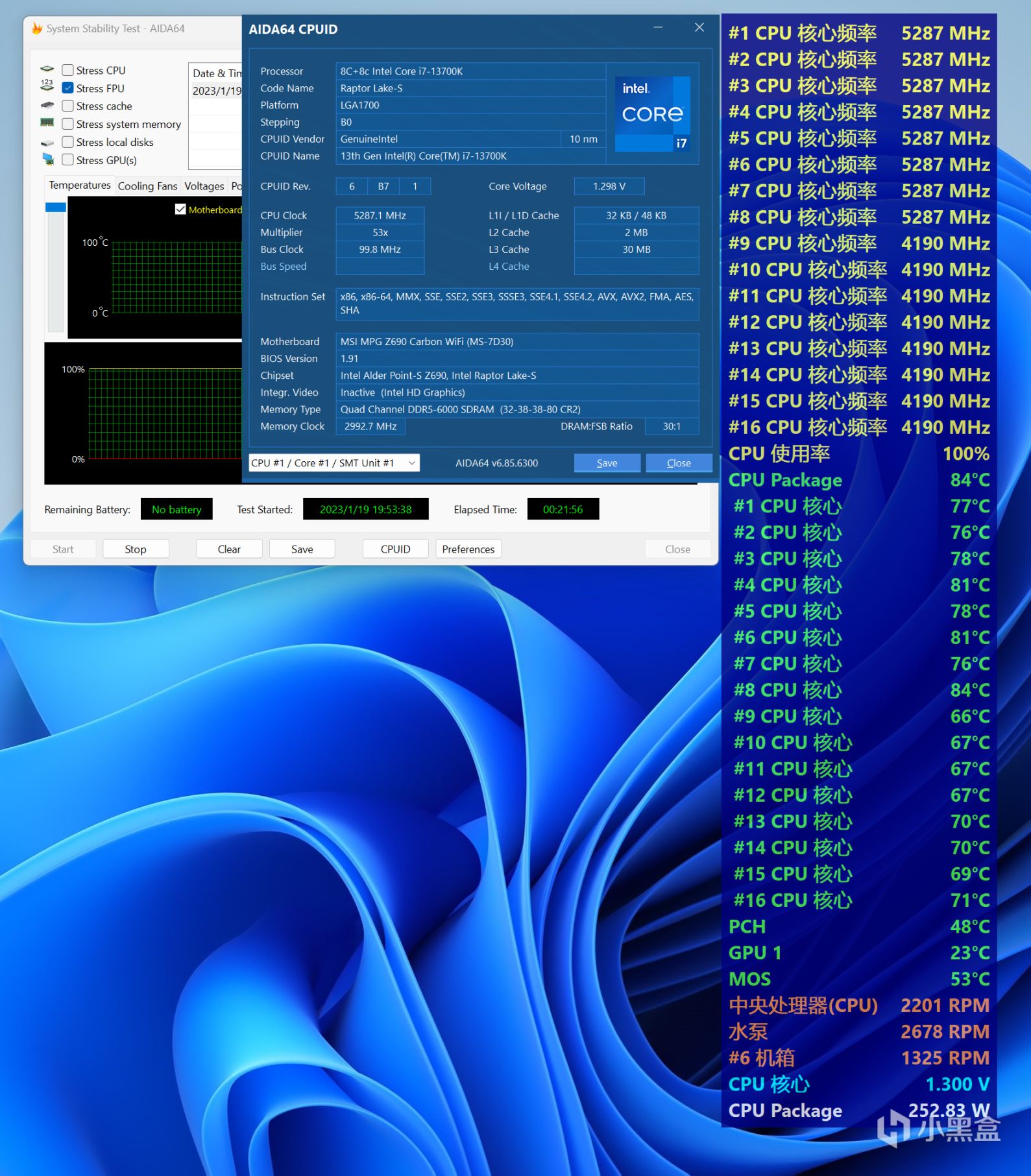
Task: Click the GPU 1 23°C overlay row
Action: tap(859, 953)
